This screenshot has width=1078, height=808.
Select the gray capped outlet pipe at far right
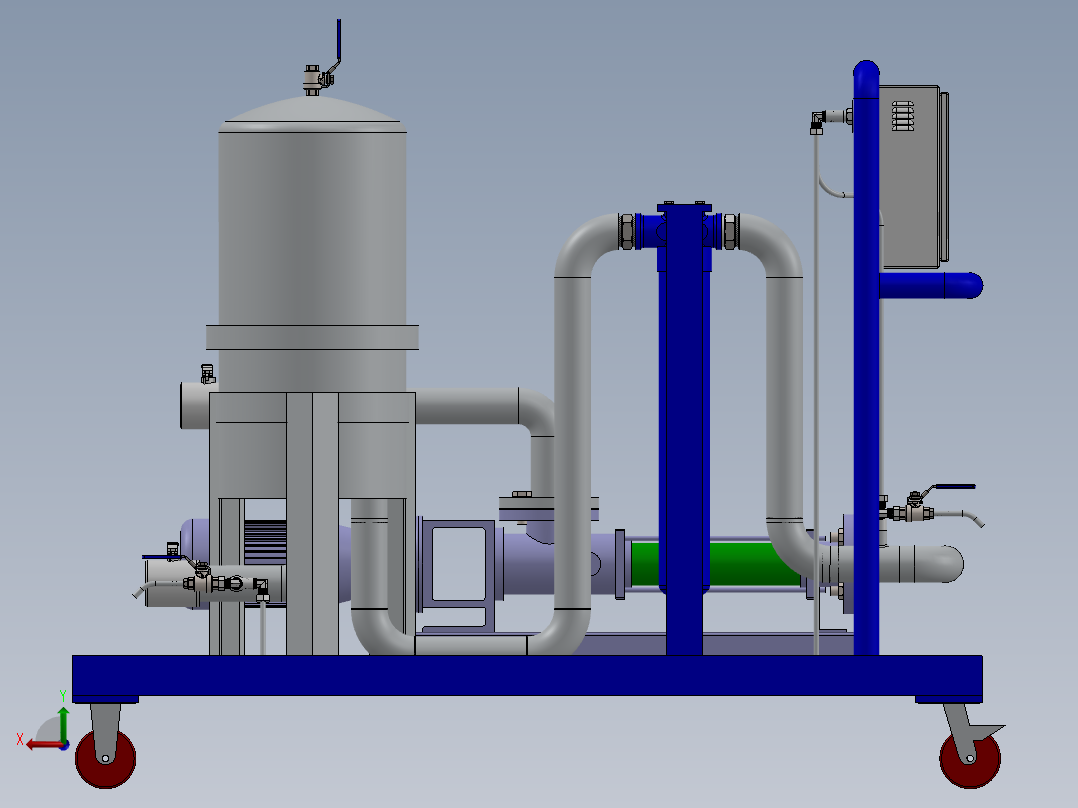pos(921,564)
